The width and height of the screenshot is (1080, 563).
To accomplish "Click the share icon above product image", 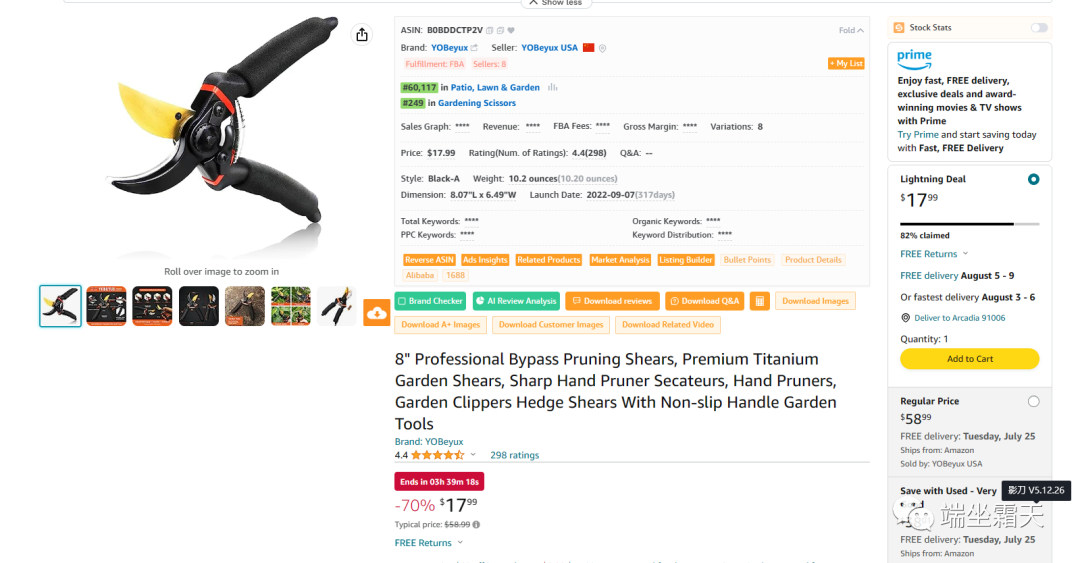I will coord(362,35).
